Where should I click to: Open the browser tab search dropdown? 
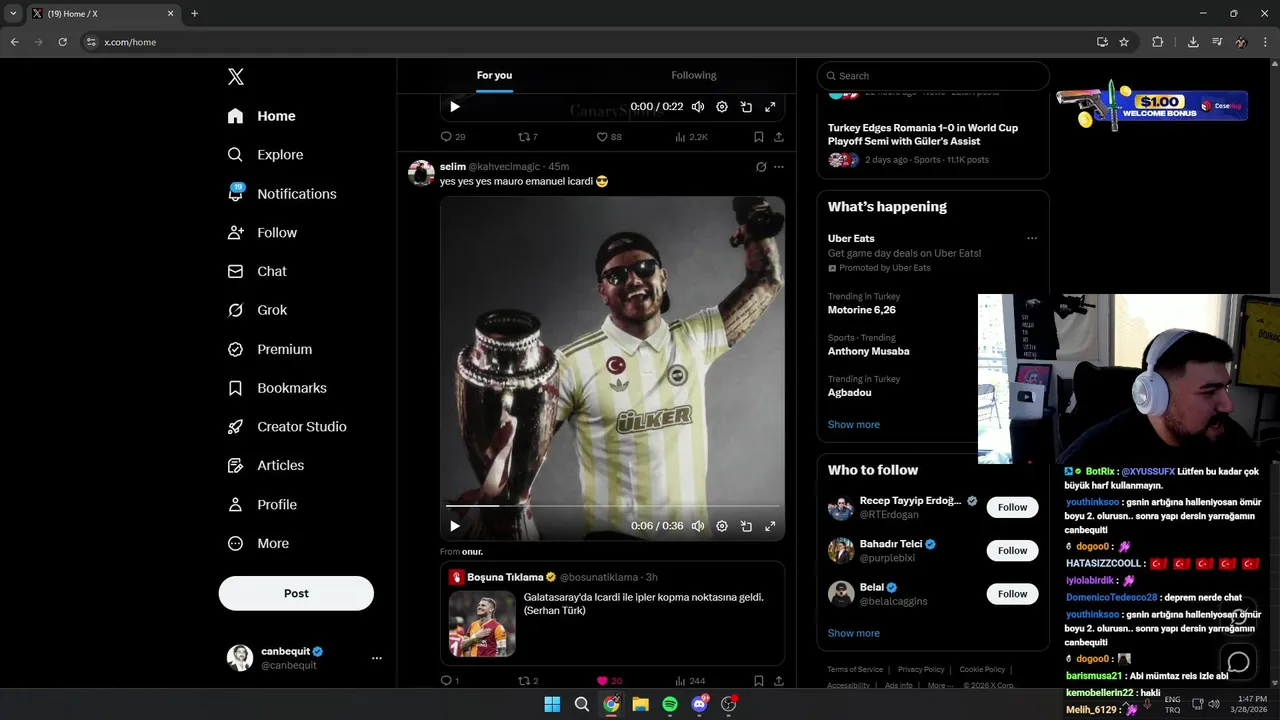(x=13, y=13)
